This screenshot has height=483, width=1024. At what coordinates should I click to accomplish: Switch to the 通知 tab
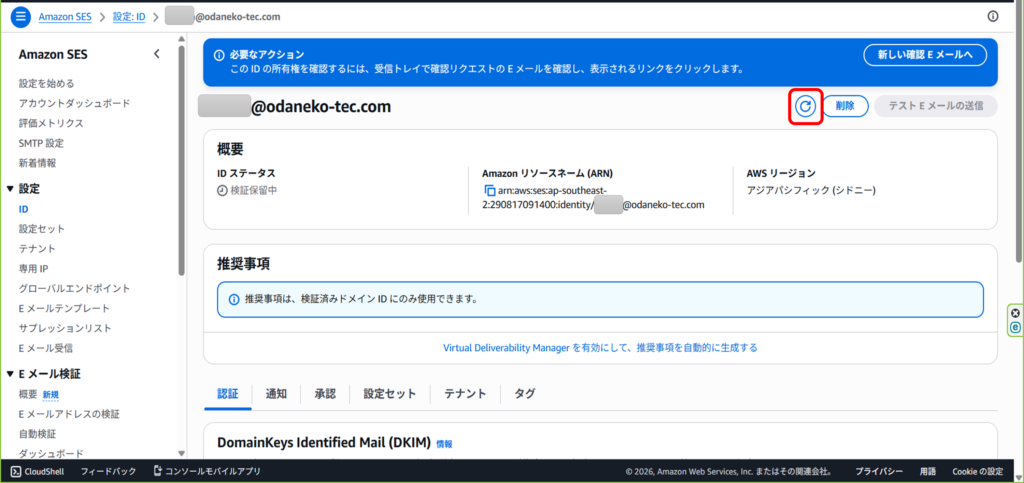(276, 394)
